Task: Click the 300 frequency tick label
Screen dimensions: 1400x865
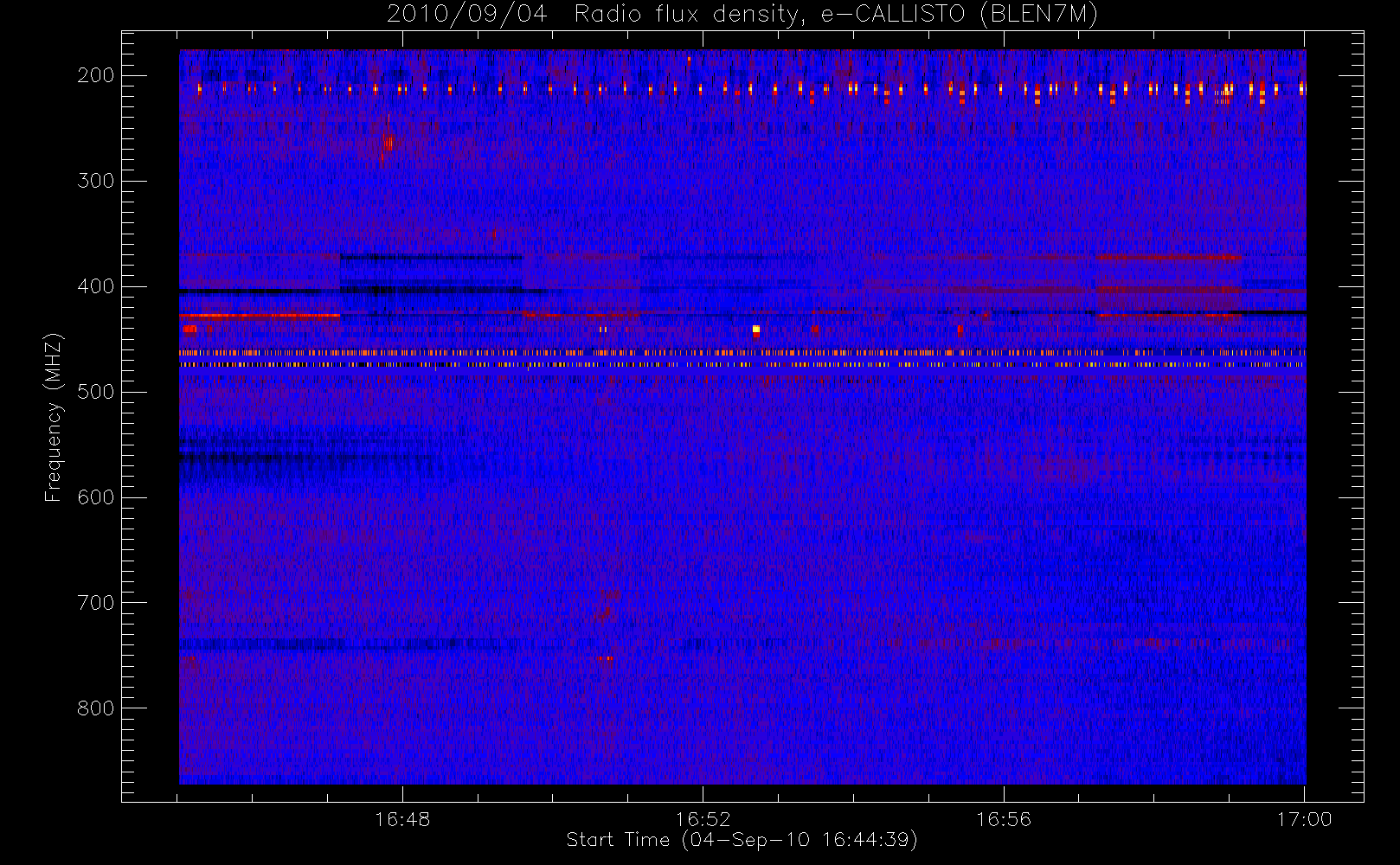Action: [96, 181]
